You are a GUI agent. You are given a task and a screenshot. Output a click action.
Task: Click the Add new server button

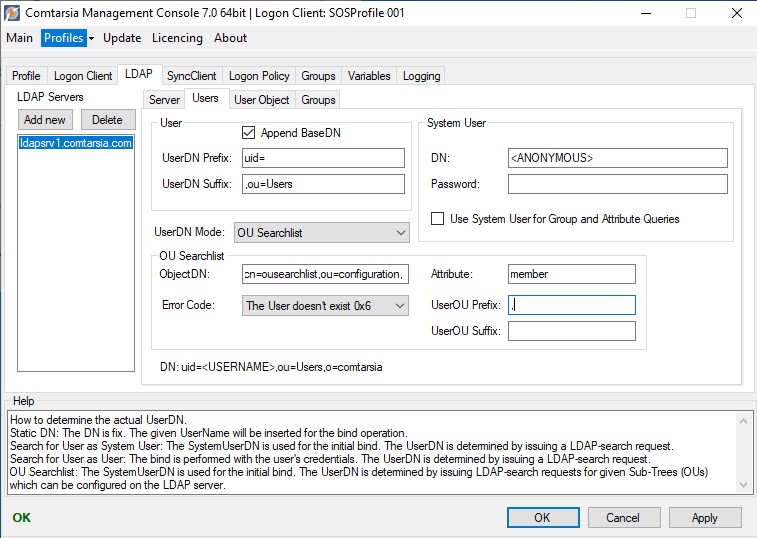(x=45, y=120)
